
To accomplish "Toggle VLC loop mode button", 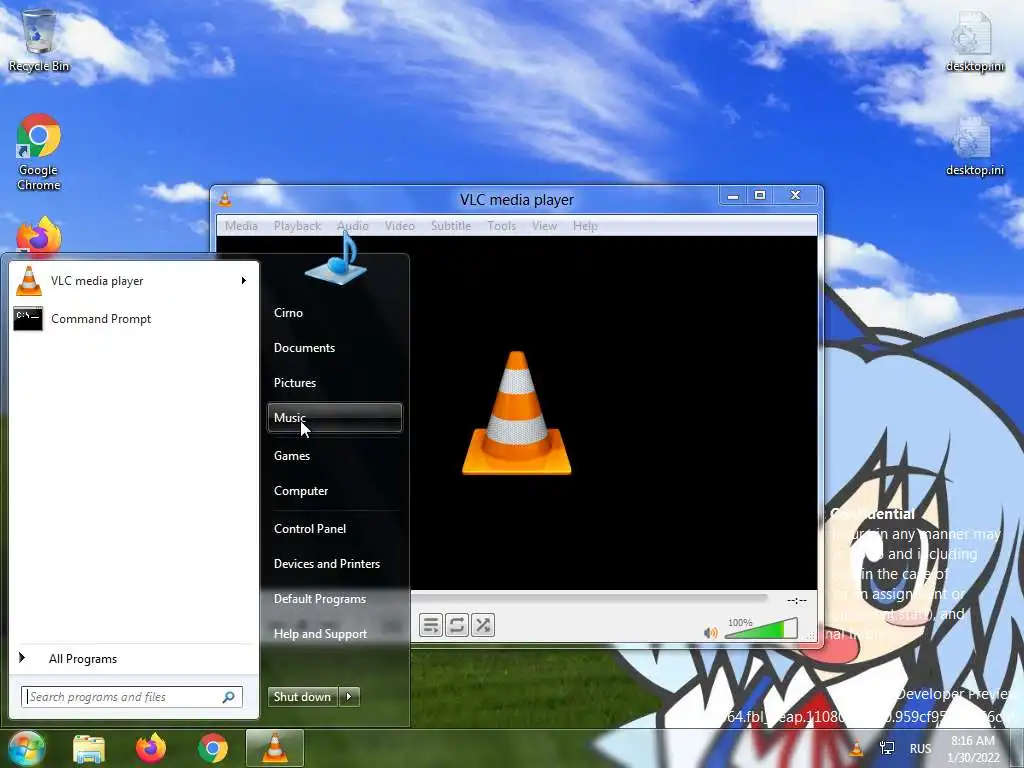I will point(456,625).
